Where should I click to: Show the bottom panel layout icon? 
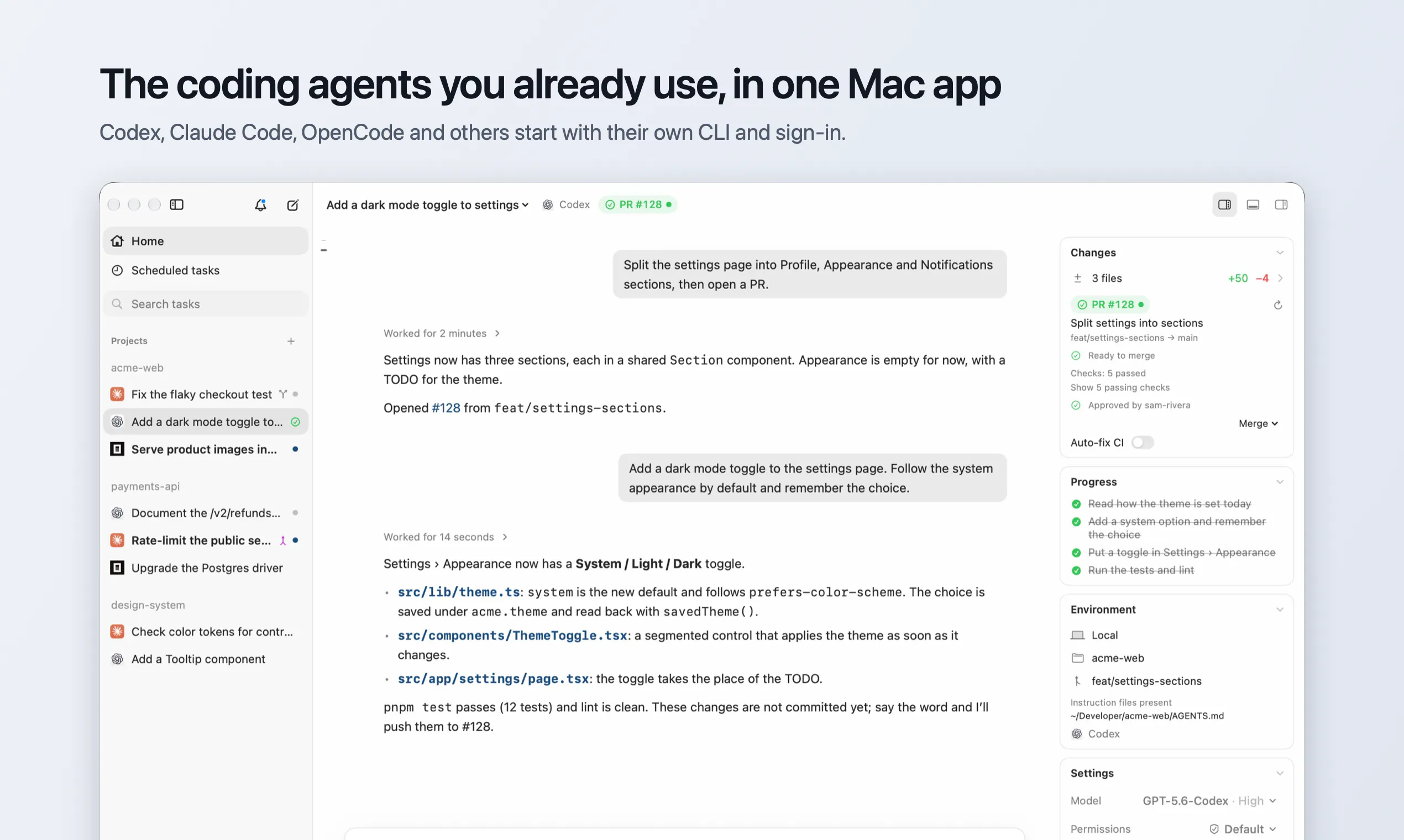(x=1253, y=204)
